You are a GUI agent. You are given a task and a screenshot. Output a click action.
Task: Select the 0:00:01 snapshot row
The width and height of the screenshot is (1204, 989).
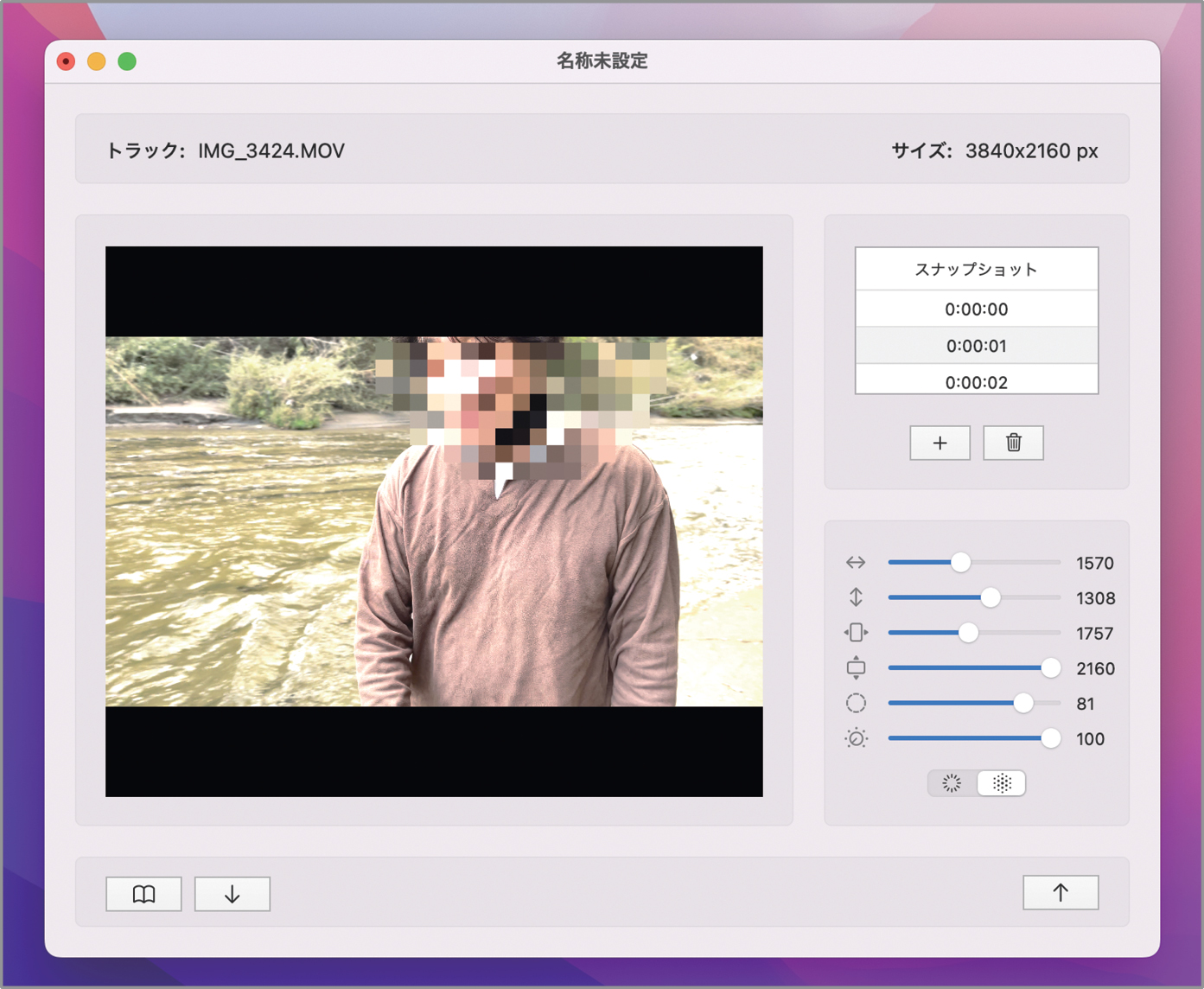click(x=976, y=346)
